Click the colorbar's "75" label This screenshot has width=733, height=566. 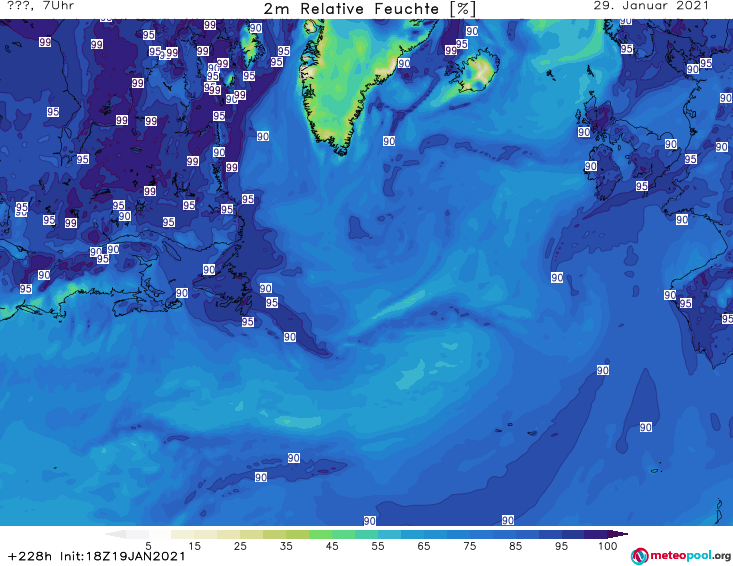click(x=470, y=546)
